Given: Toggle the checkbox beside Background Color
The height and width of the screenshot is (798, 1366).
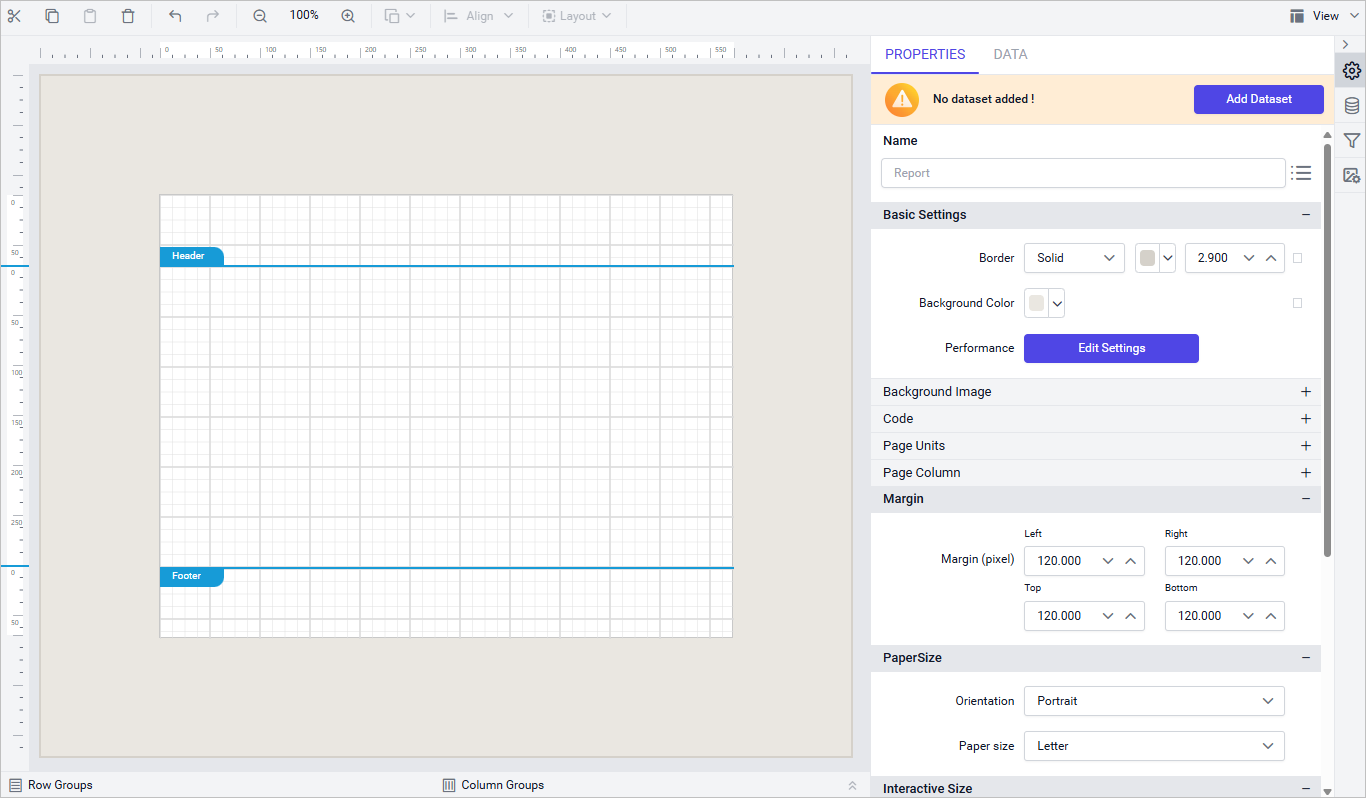Looking at the screenshot, I should (x=1297, y=303).
